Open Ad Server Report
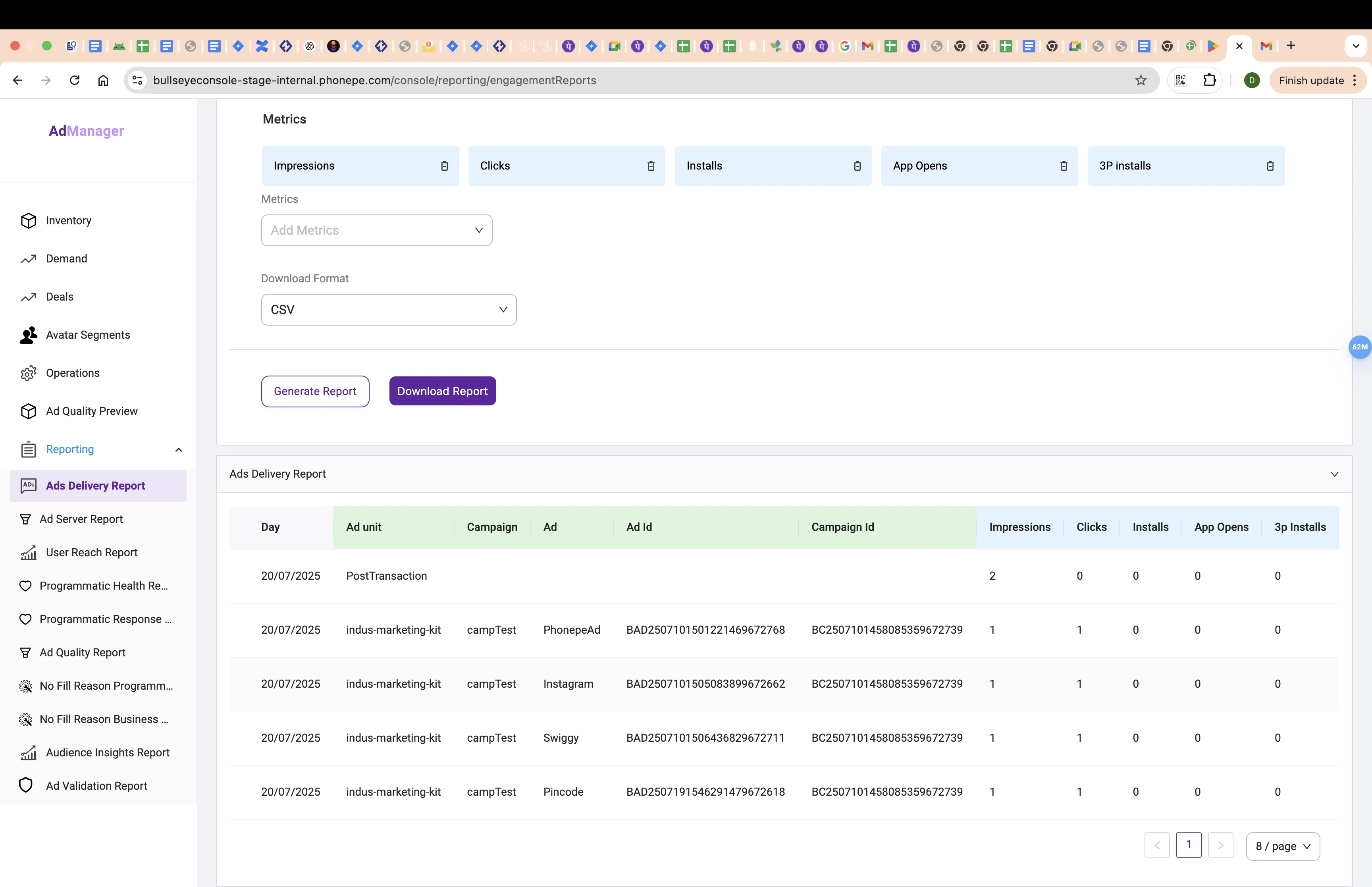This screenshot has width=1372, height=887. point(81,519)
